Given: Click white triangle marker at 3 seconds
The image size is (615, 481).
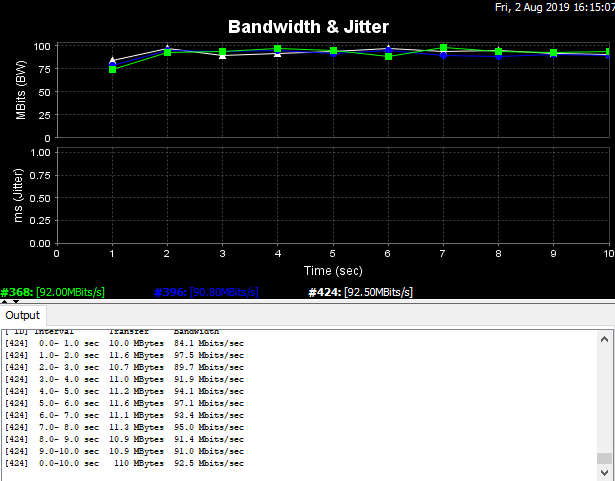Looking at the screenshot, I should 222,56.
